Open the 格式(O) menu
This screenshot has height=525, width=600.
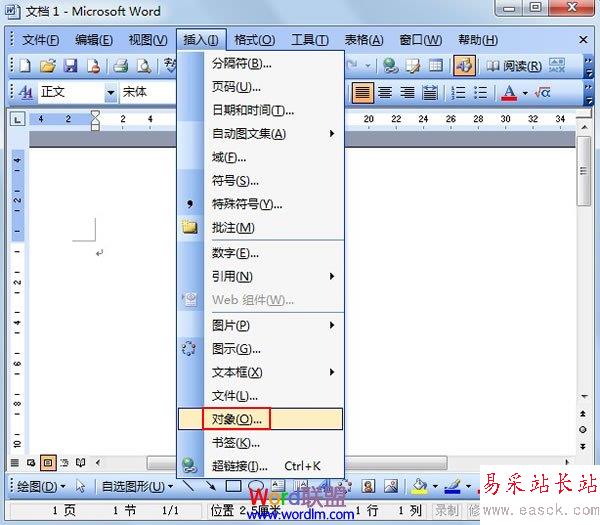[x=254, y=40]
